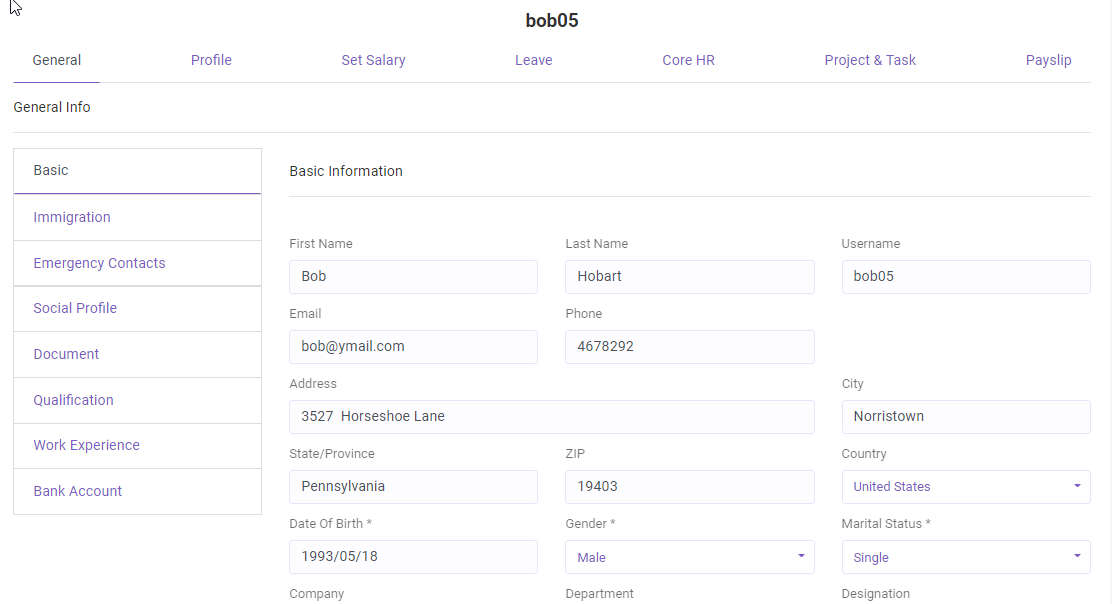
Task: Open the Leave tab
Action: click(533, 60)
